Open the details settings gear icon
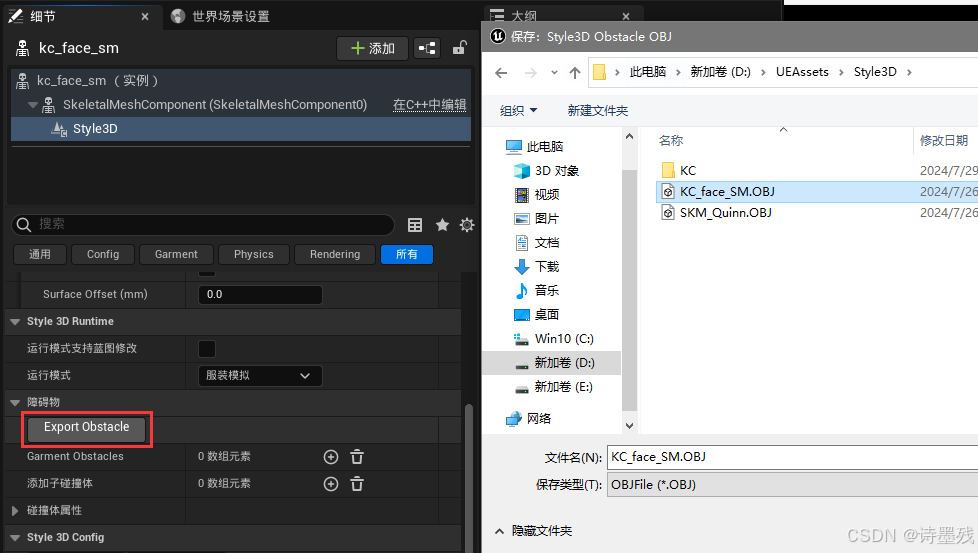Viewport: 978px width, 553px height. pyautogui.click(x=467, y=225)
